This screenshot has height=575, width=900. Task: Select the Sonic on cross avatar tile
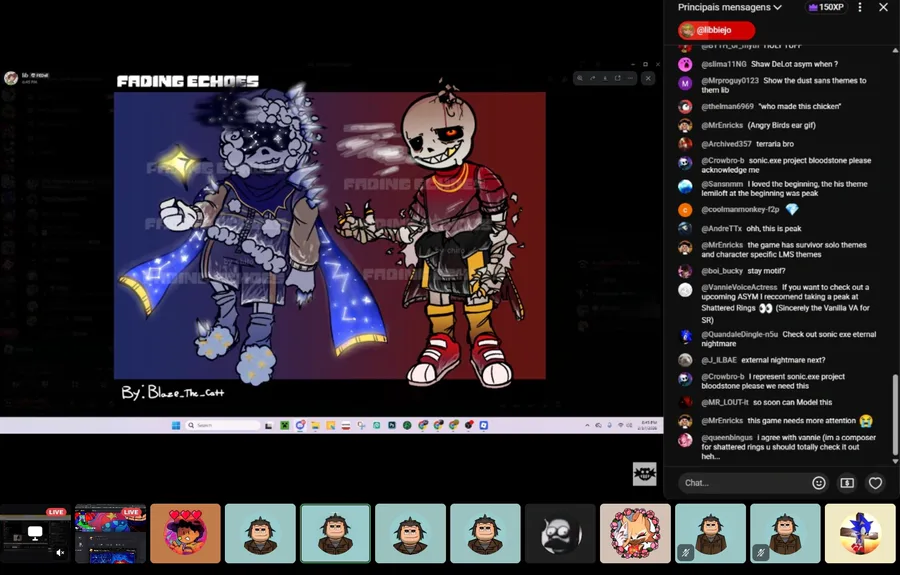pyautogui.click(x=860, y=534)
